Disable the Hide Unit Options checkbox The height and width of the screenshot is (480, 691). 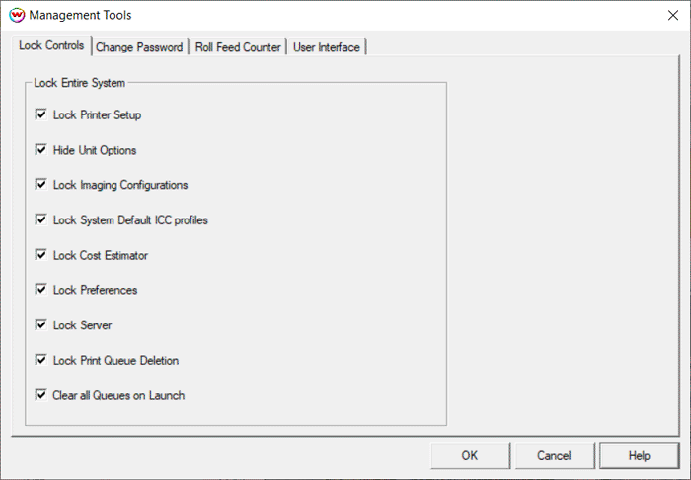click(41, 150)
